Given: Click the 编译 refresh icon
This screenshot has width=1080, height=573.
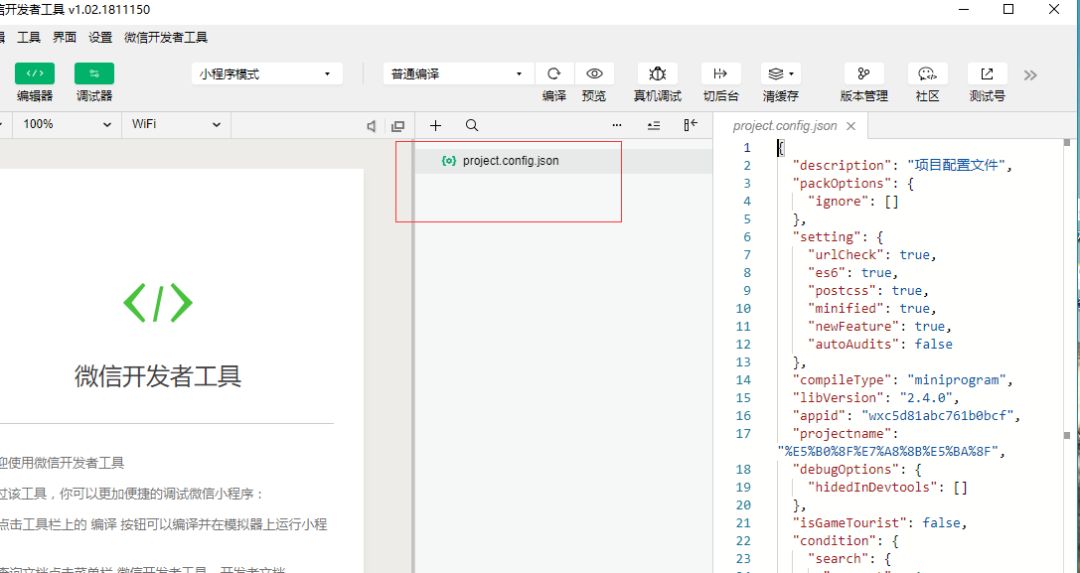Looking at the screenshot, I should 554,74.
